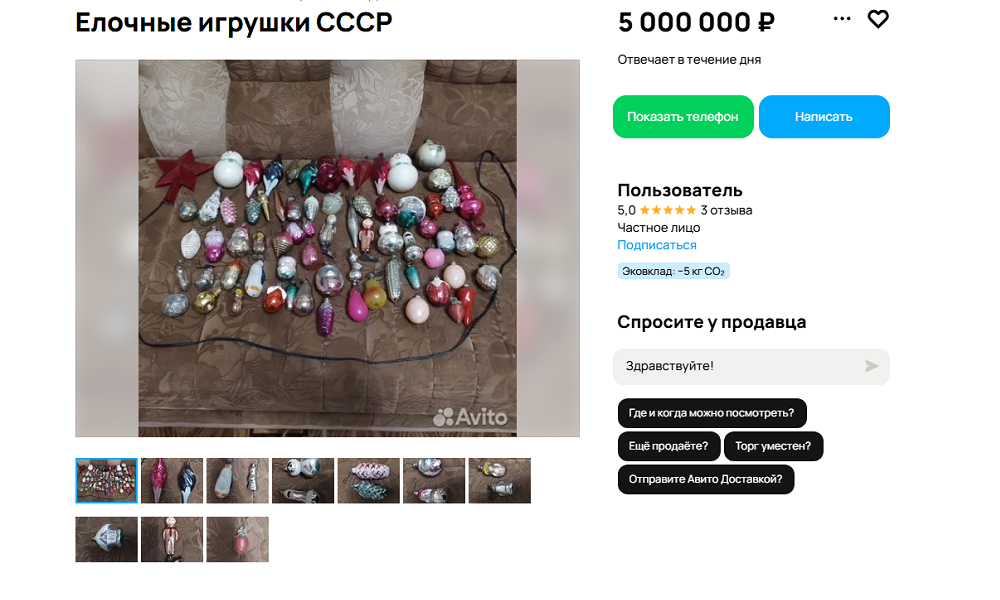Open the three-dots more options menu
Screen dimensions: 1000x600
click(x=842, y=18)
